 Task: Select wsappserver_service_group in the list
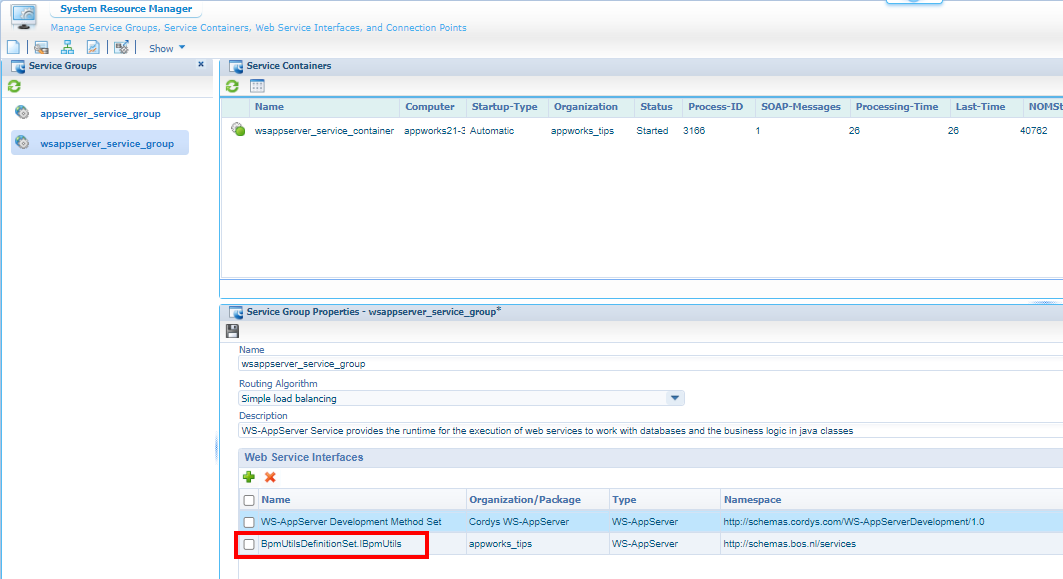tap(106, 144)
